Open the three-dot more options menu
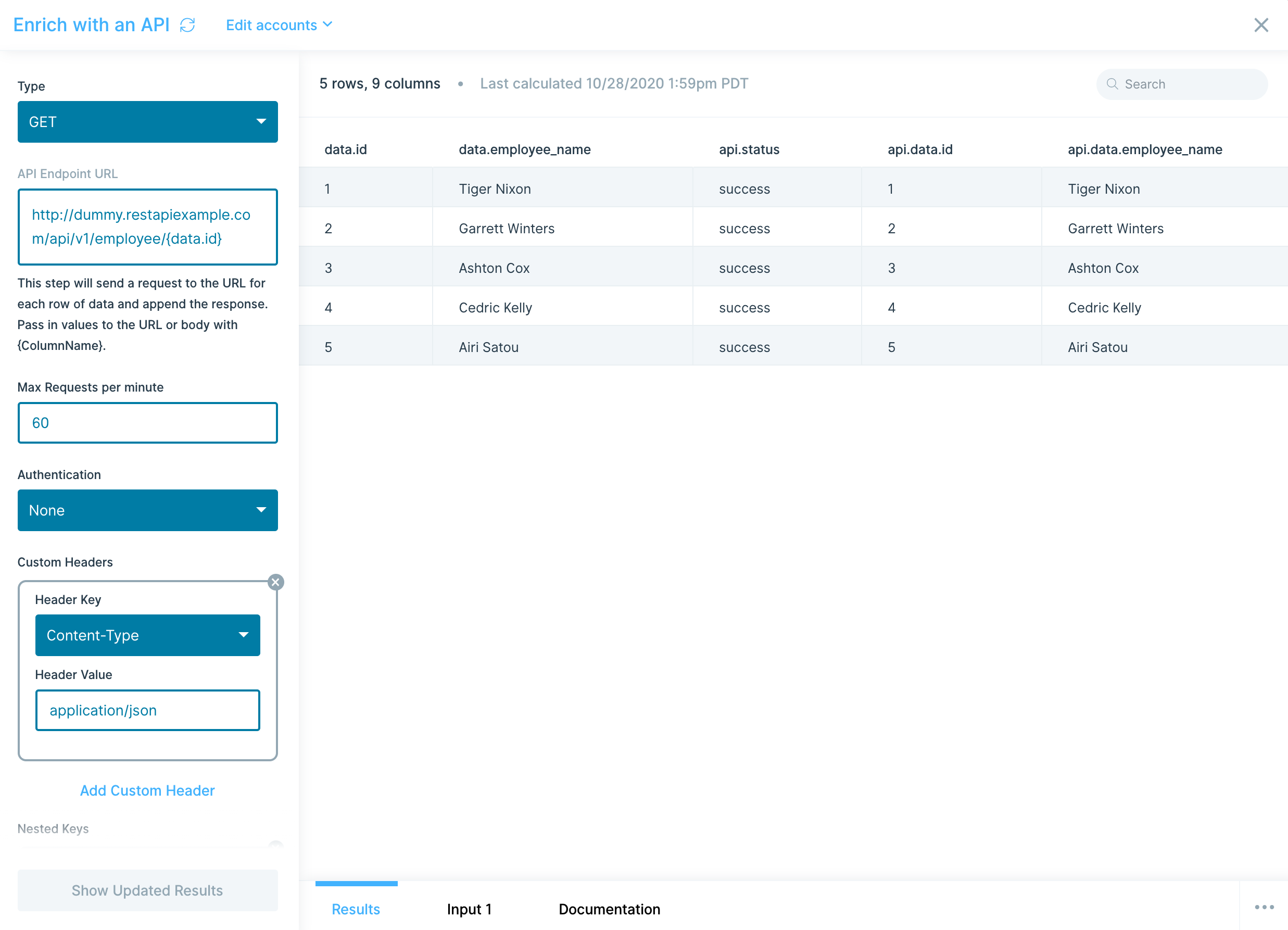 pyautogui.click(x=1264, y=907)
